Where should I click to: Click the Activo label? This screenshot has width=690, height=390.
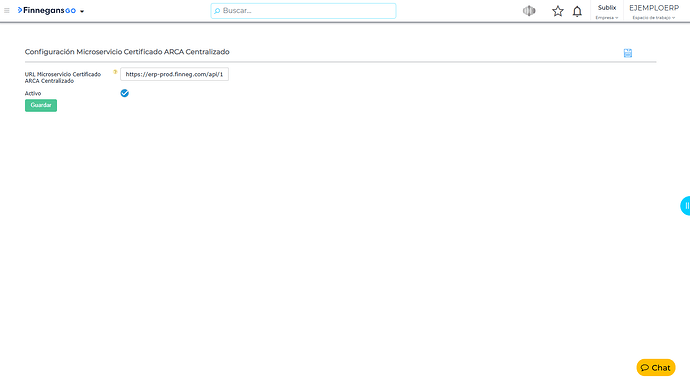point(33,93)
